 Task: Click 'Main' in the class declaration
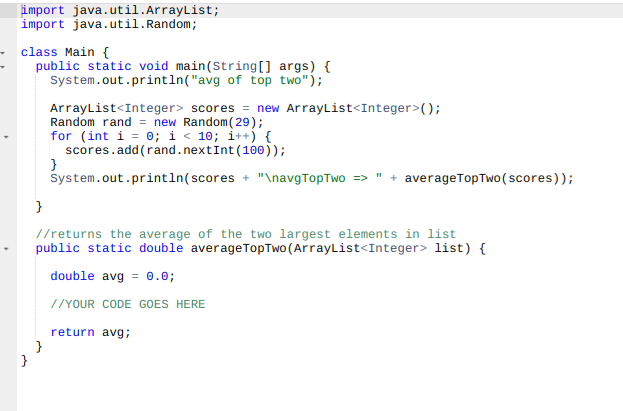(x=79, y=52)
